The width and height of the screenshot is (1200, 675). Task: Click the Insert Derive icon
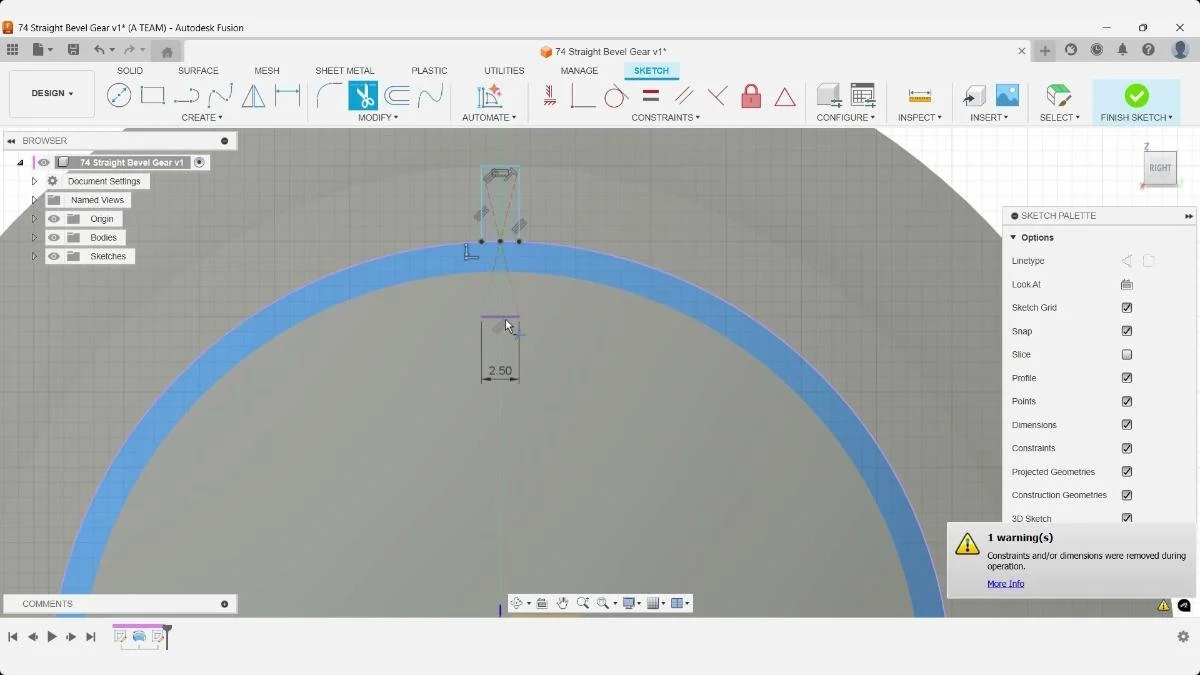(974, 96)
